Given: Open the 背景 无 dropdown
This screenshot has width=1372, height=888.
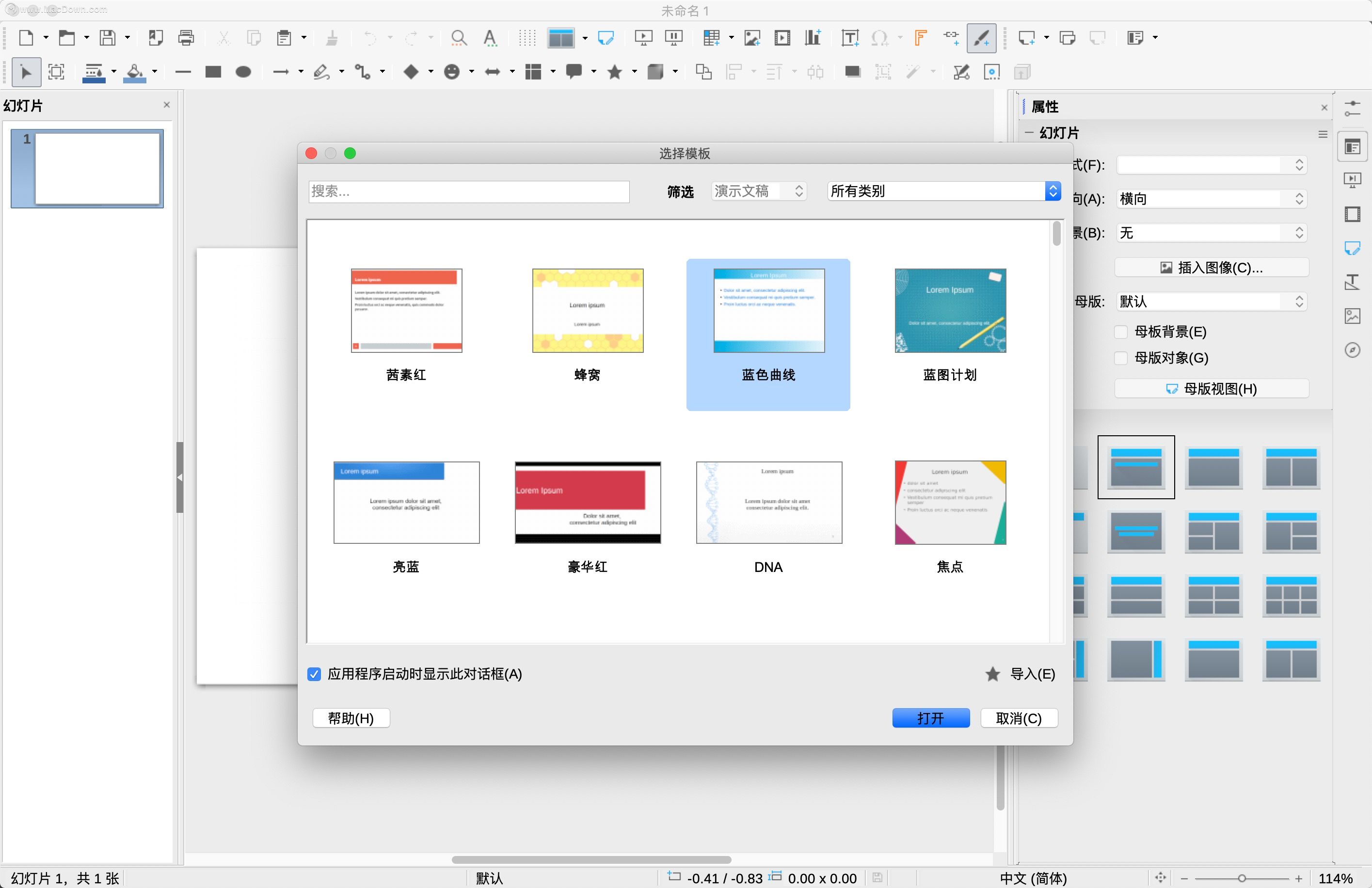Looking at the screenshot, I should click(1211, 233).
